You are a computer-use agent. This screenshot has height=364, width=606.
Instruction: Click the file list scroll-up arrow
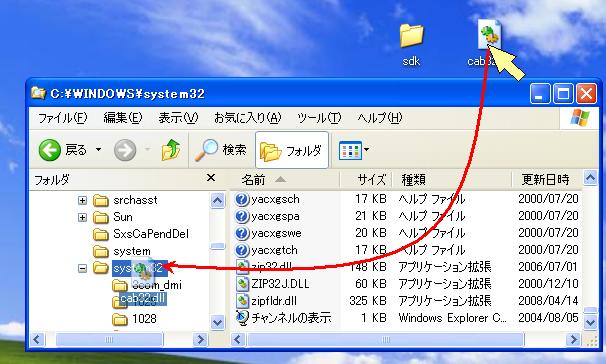(x=590, y=178)
